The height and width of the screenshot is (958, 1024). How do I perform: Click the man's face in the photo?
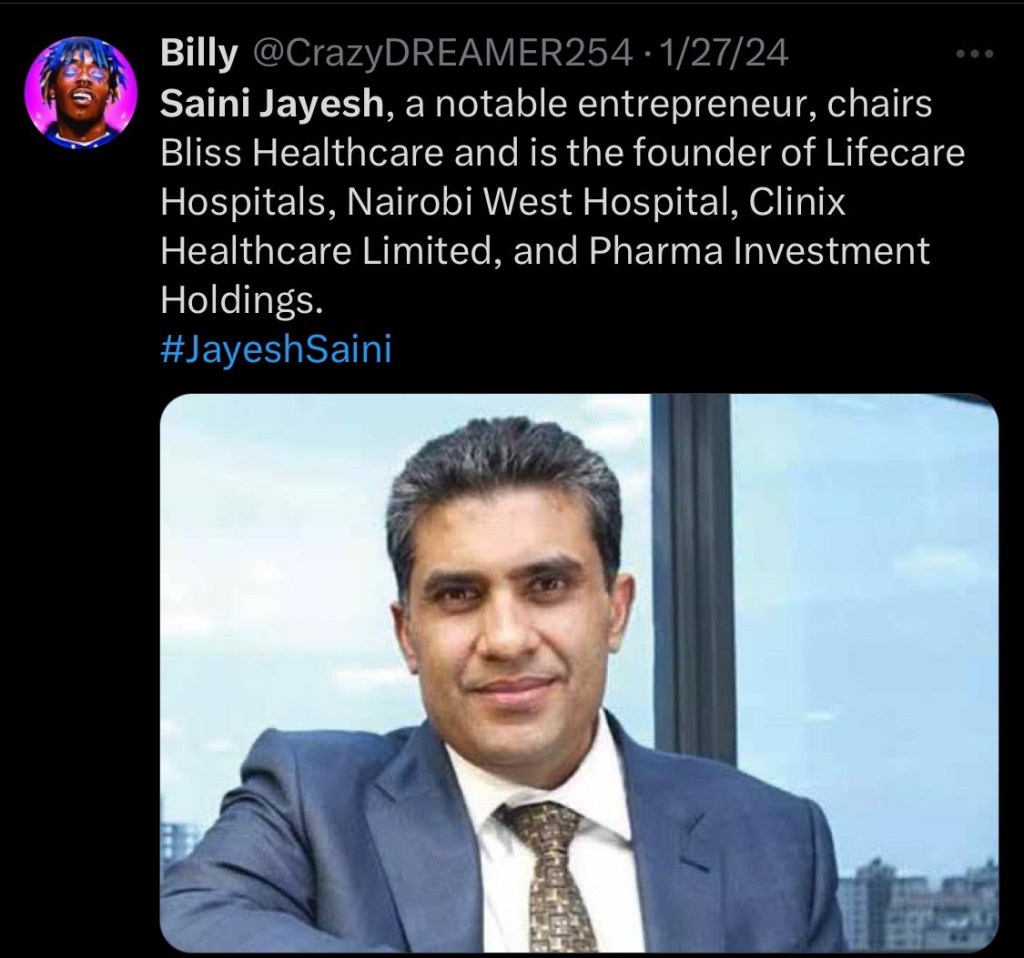(x=511, y=627)
